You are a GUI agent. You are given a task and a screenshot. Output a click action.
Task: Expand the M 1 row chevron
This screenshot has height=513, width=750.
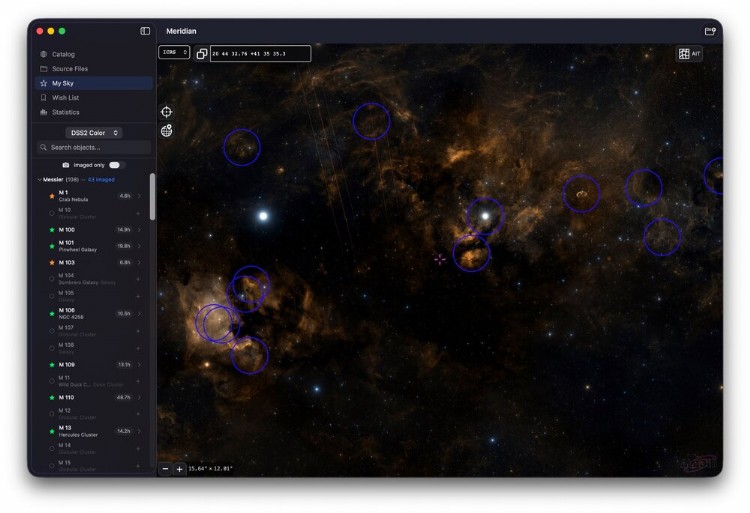[x=139, y=196]
